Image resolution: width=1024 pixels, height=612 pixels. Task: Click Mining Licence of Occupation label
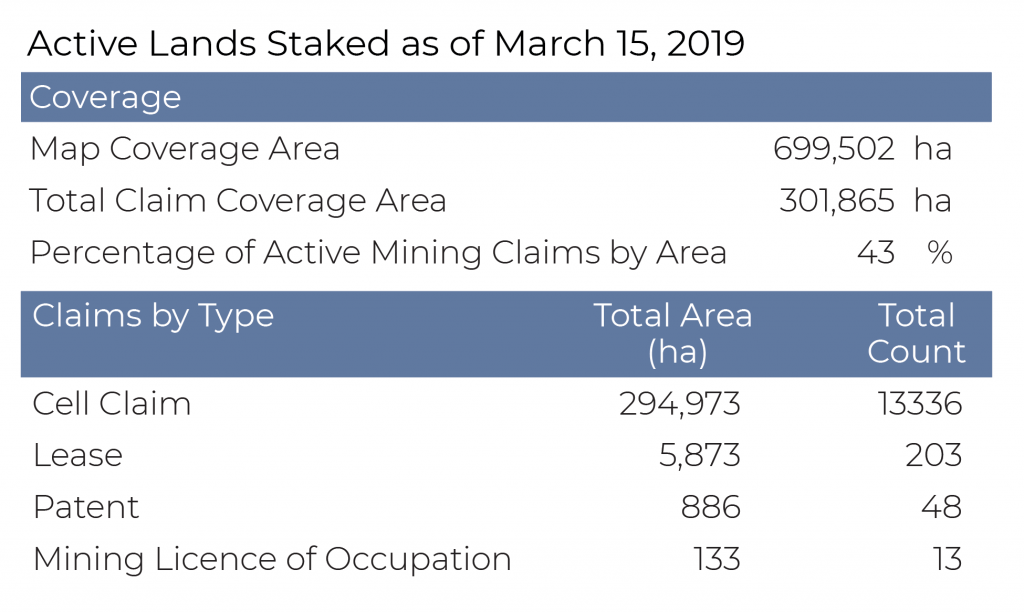272,560
